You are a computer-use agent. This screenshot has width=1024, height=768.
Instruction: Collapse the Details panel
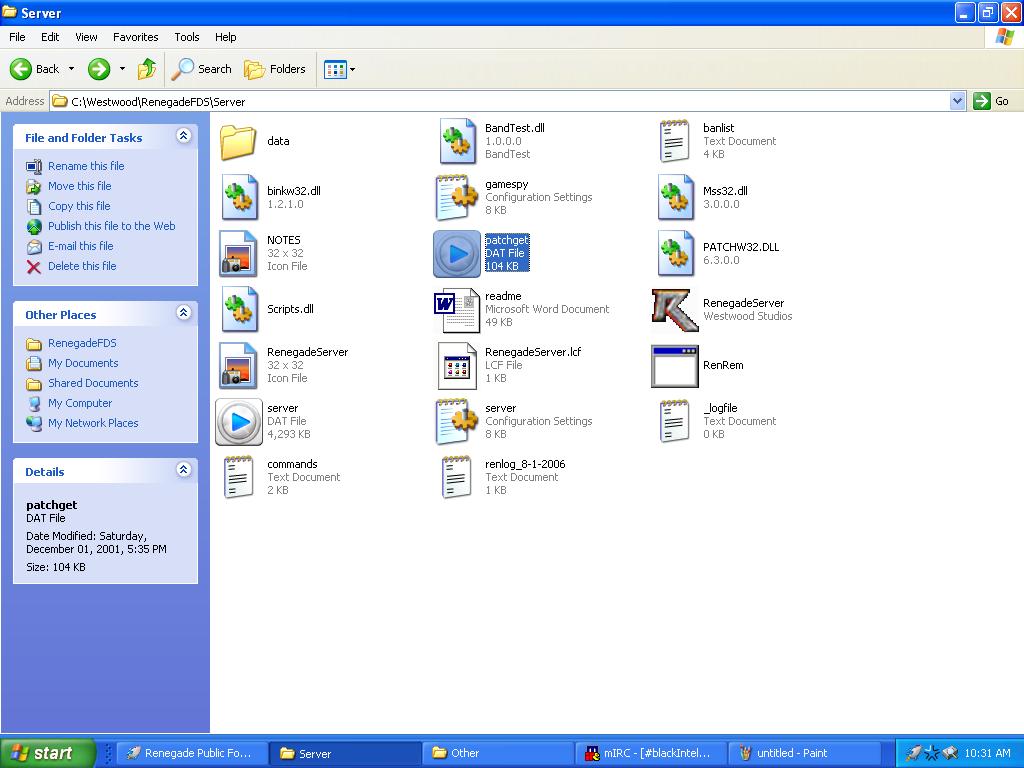pyautogui.click(x=183, y=470)
